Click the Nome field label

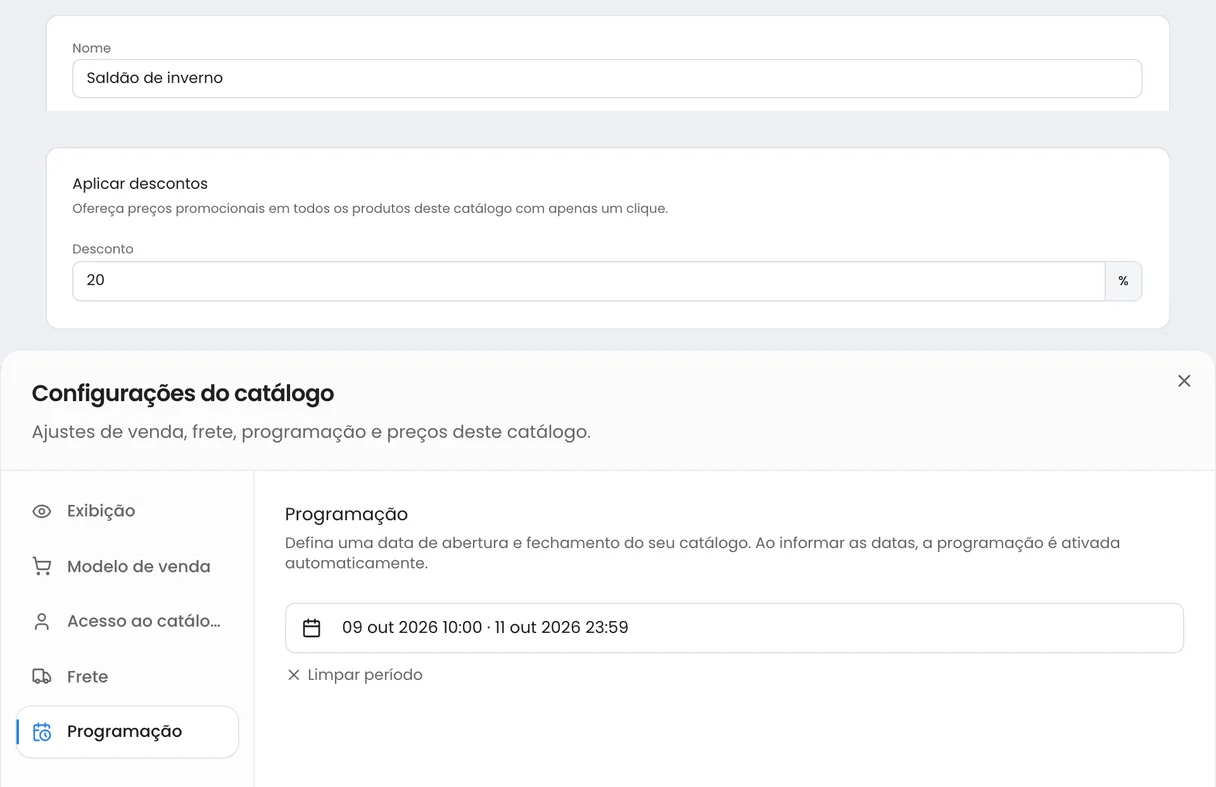91,48
